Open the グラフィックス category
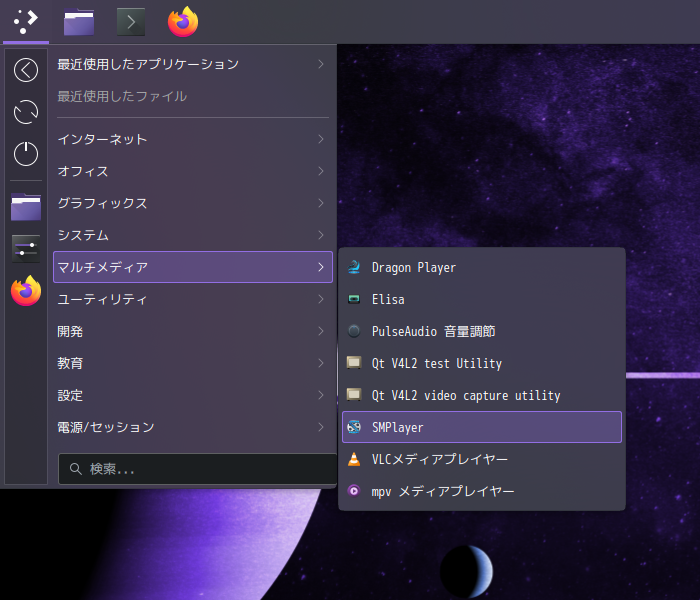The width and height of the screenshot is (700, 600). (193, 203)
